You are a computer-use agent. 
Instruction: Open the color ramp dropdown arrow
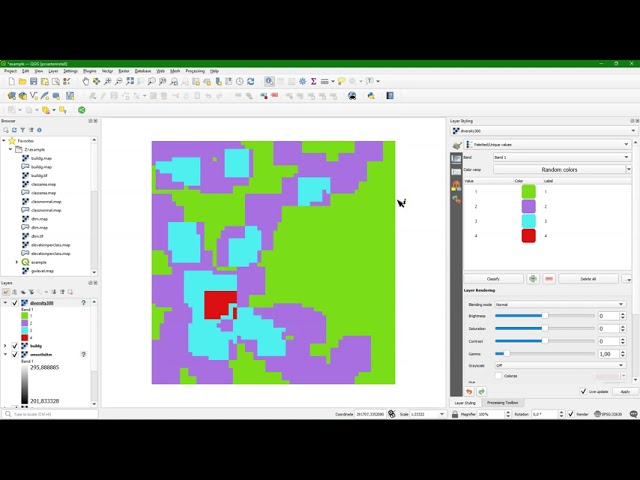[x=629, y=169]
